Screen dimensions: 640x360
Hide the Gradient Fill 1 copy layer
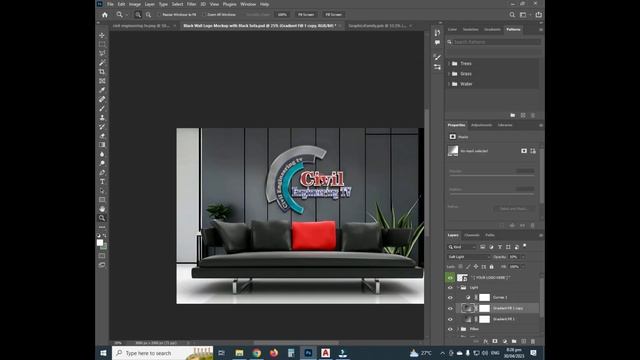[450, 308]
